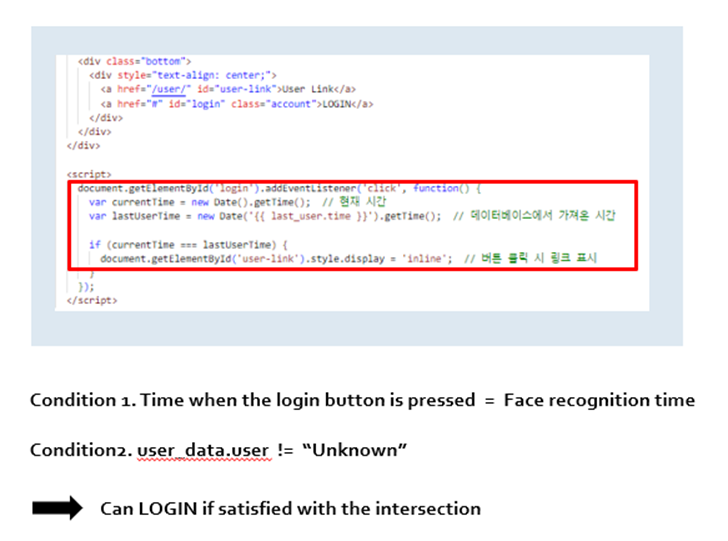Screen dimensions: 728x541
Task: Click the 'var currentTime' declaration
Action: pos(132,202)
